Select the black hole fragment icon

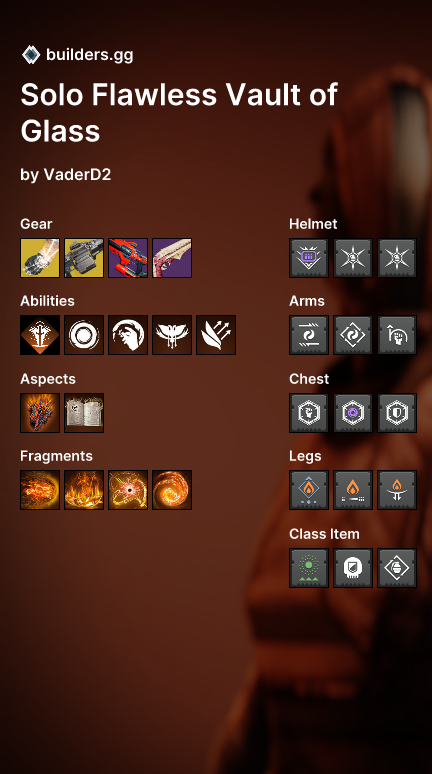pyautogui.click(x=128, y=490)
